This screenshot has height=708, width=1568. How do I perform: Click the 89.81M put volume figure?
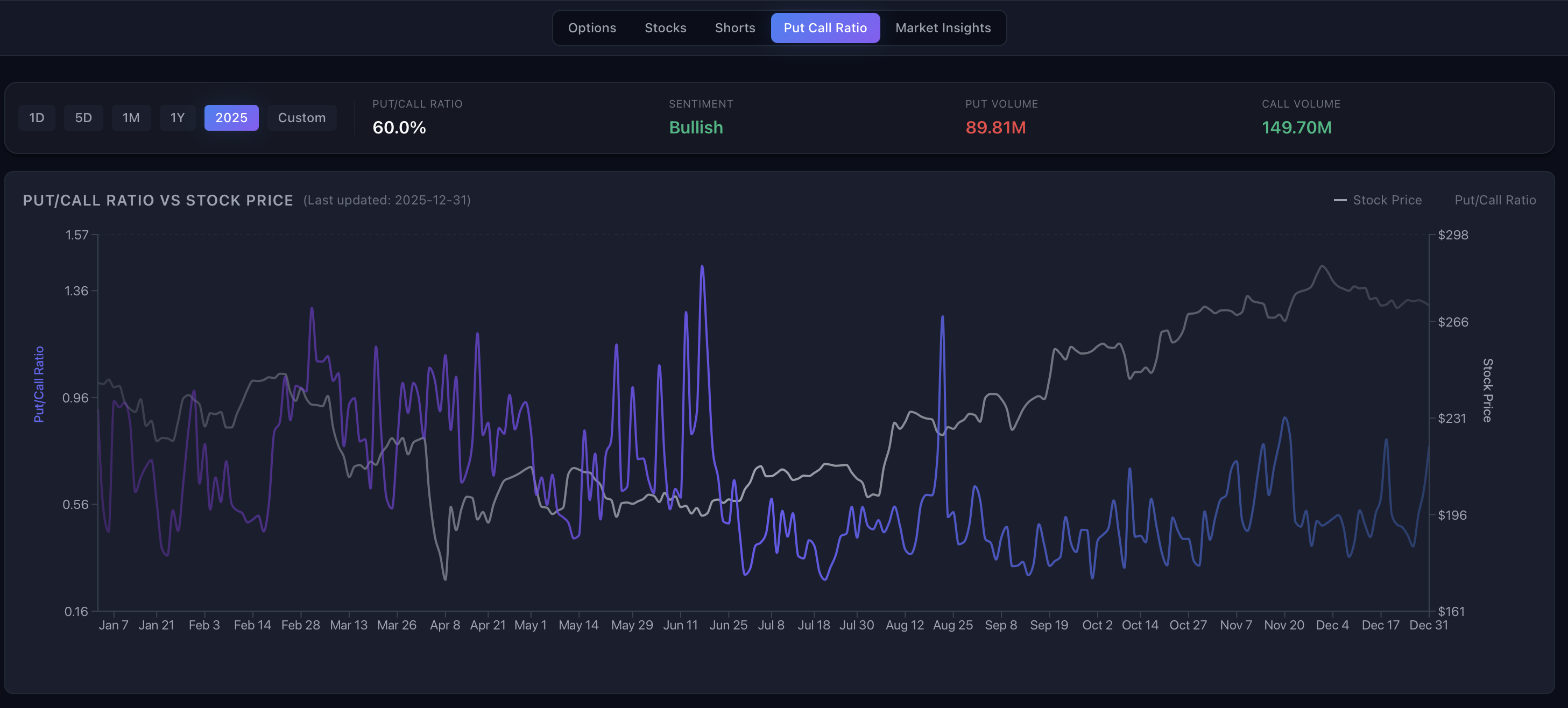tap(995, 128)
